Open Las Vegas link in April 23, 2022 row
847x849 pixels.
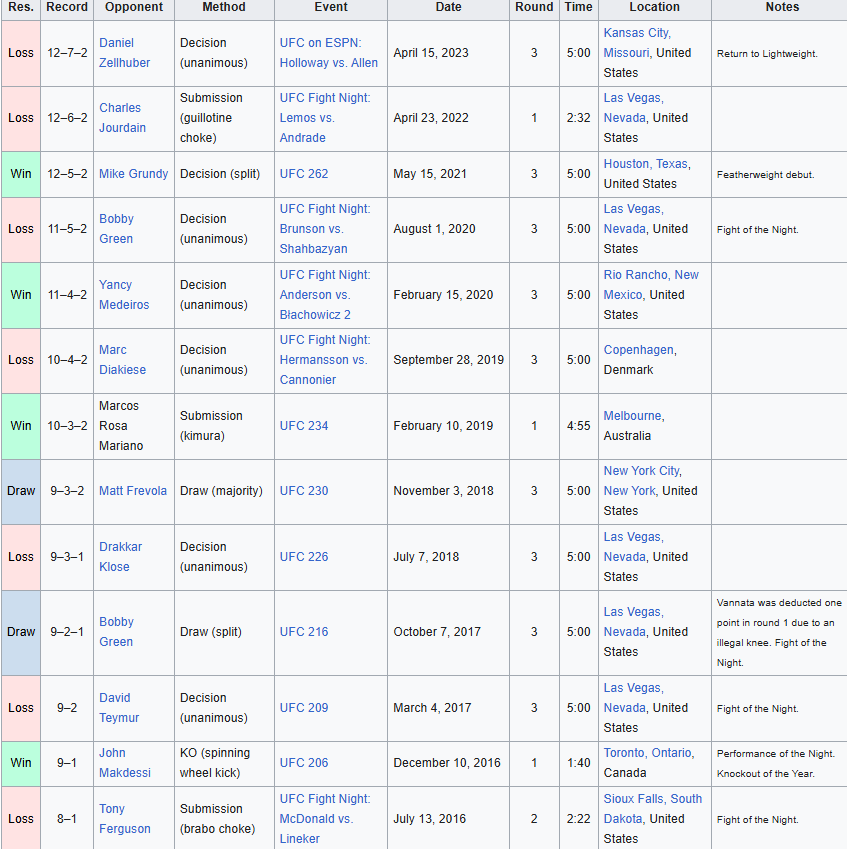pos(632,98)
